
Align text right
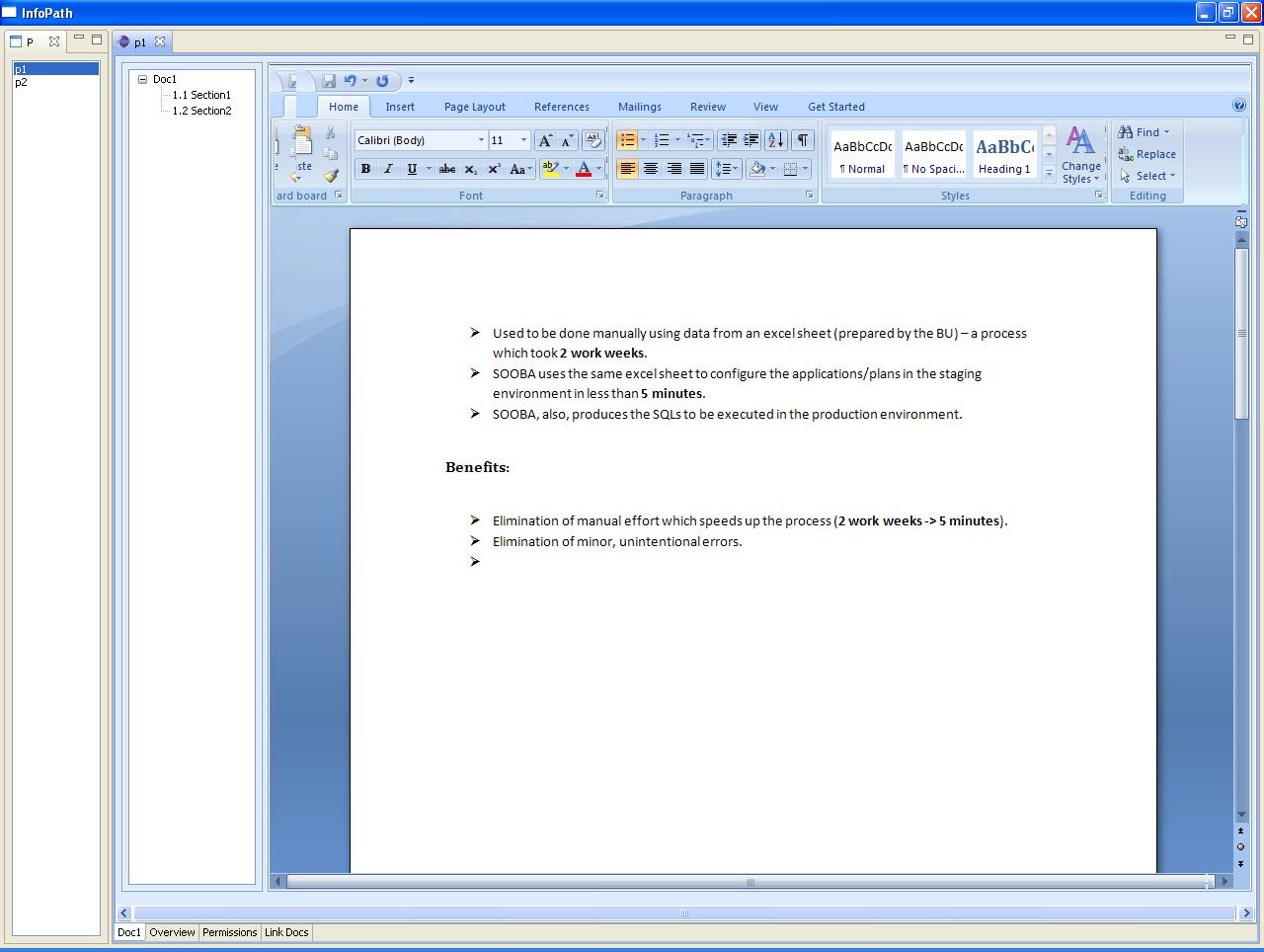pyautogui.click(x=673, y=169)
